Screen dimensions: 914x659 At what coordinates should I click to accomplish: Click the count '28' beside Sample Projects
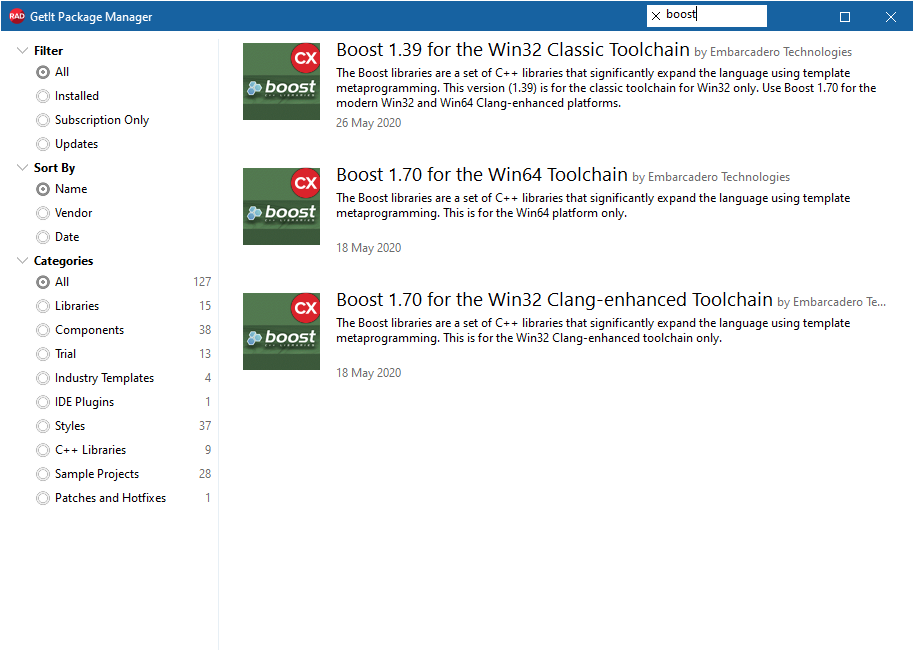[x=205, y=474]
